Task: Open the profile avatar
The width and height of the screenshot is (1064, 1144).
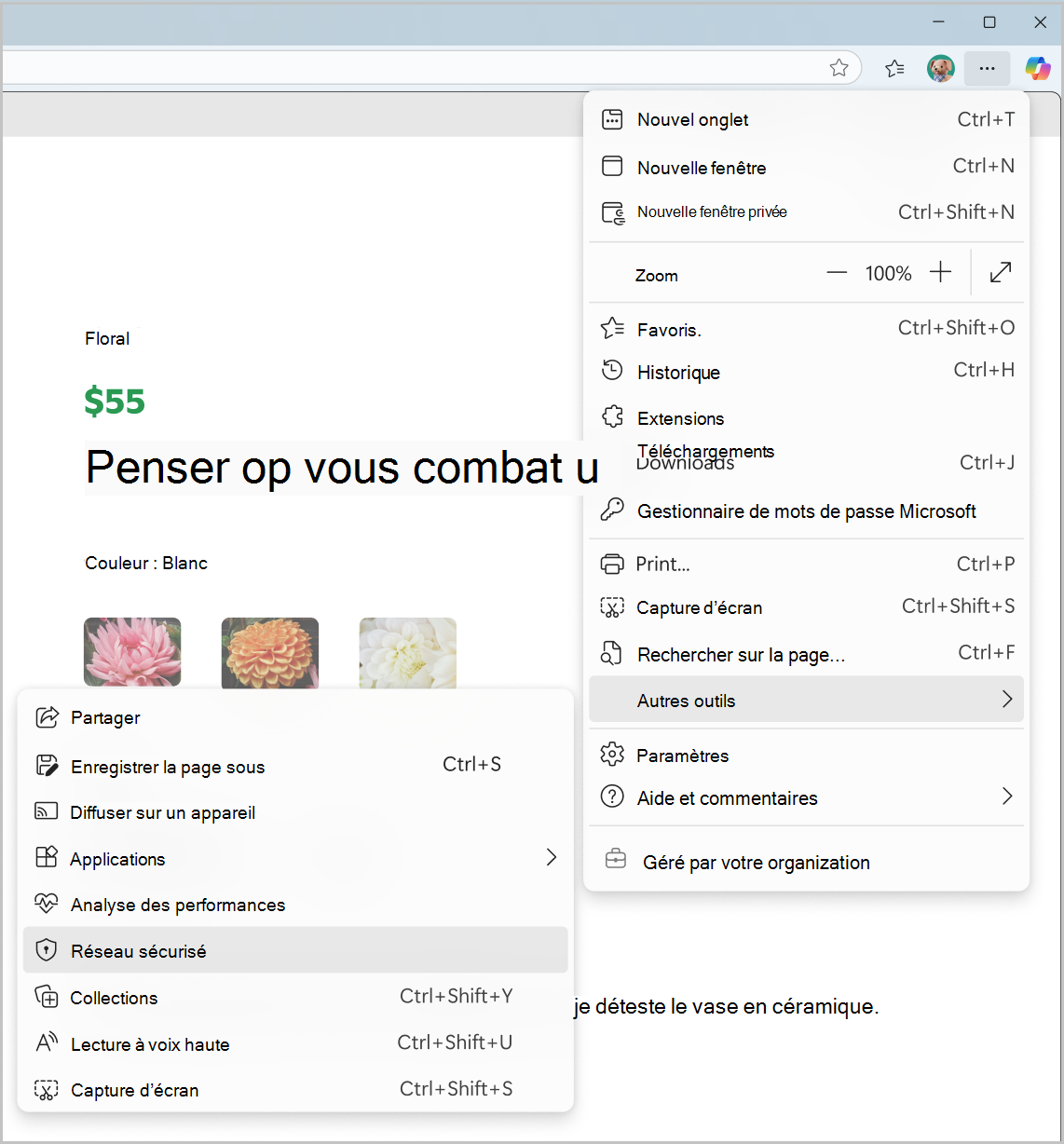Action: pos(941,68)
